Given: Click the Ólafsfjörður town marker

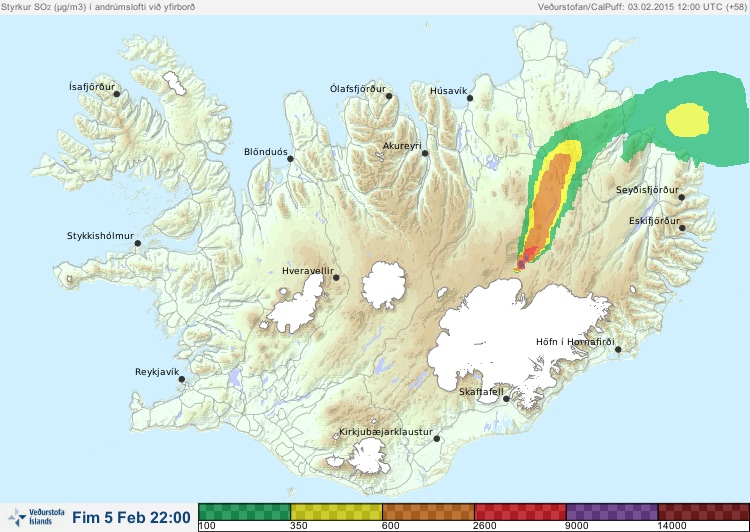Looking at the screenshot, I should pos(389,96).
